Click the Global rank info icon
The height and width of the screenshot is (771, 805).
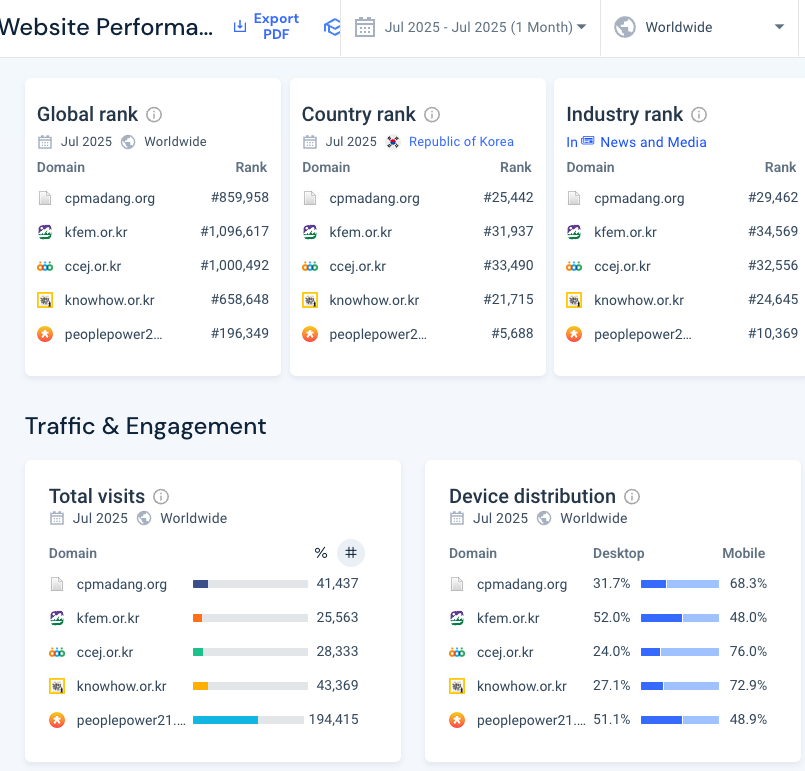(x=154, y=115)
